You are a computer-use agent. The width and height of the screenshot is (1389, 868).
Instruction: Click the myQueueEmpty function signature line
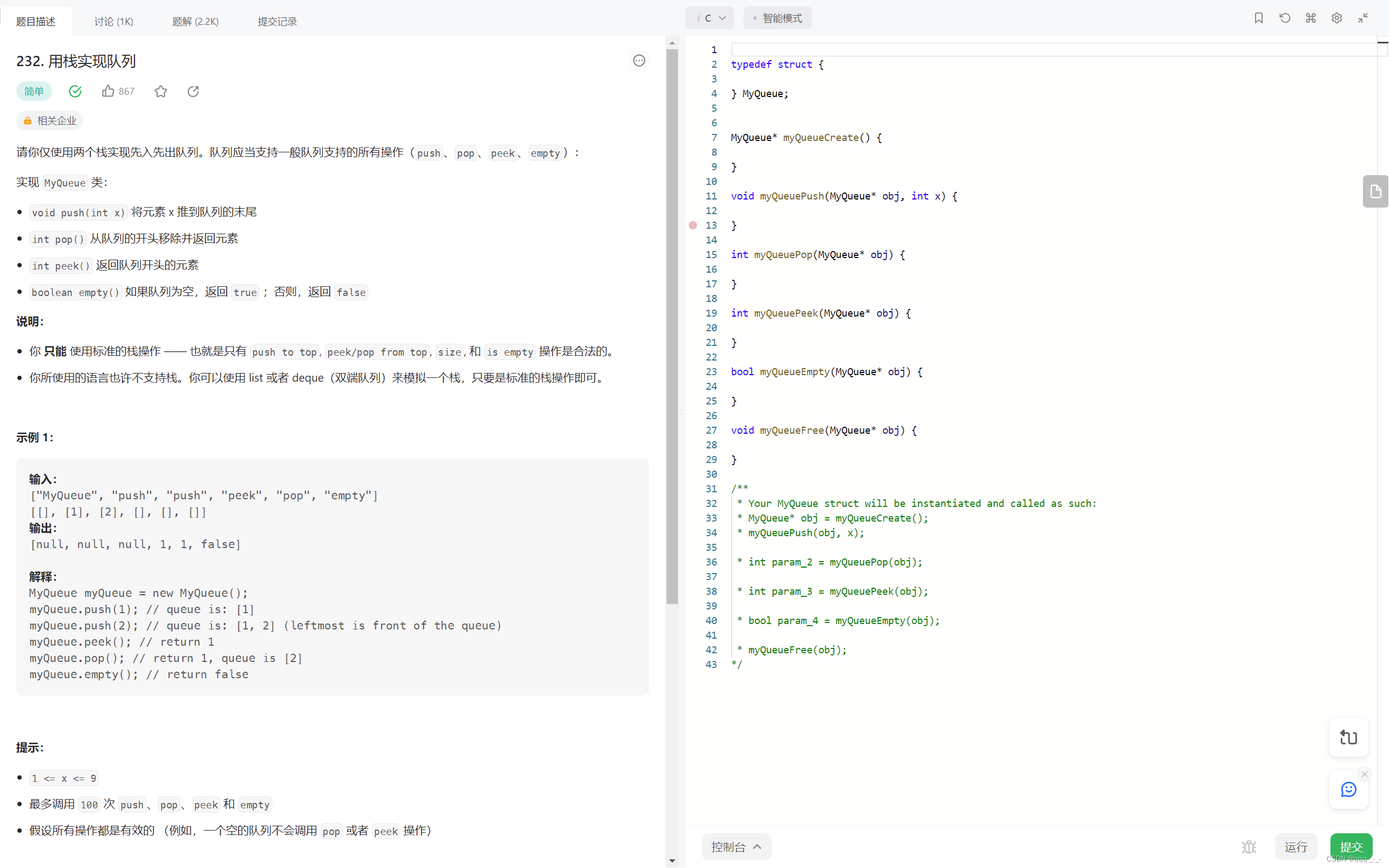pyautogui.click(x=827, y=372)
